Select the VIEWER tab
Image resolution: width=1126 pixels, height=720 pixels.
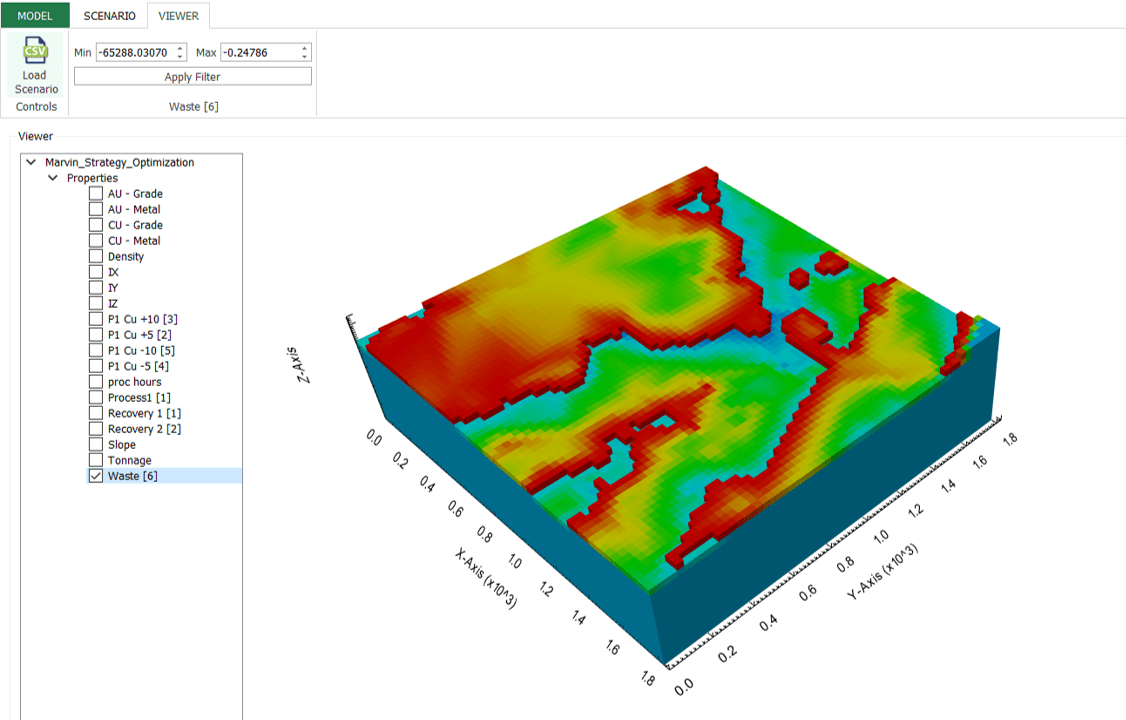[178, 15]
